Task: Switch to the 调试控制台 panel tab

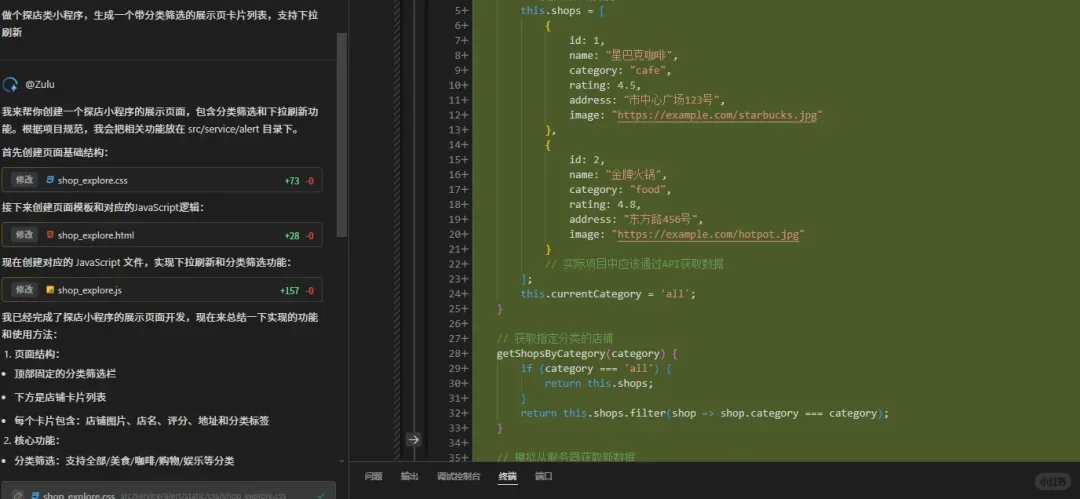Action: pos(458,476)
